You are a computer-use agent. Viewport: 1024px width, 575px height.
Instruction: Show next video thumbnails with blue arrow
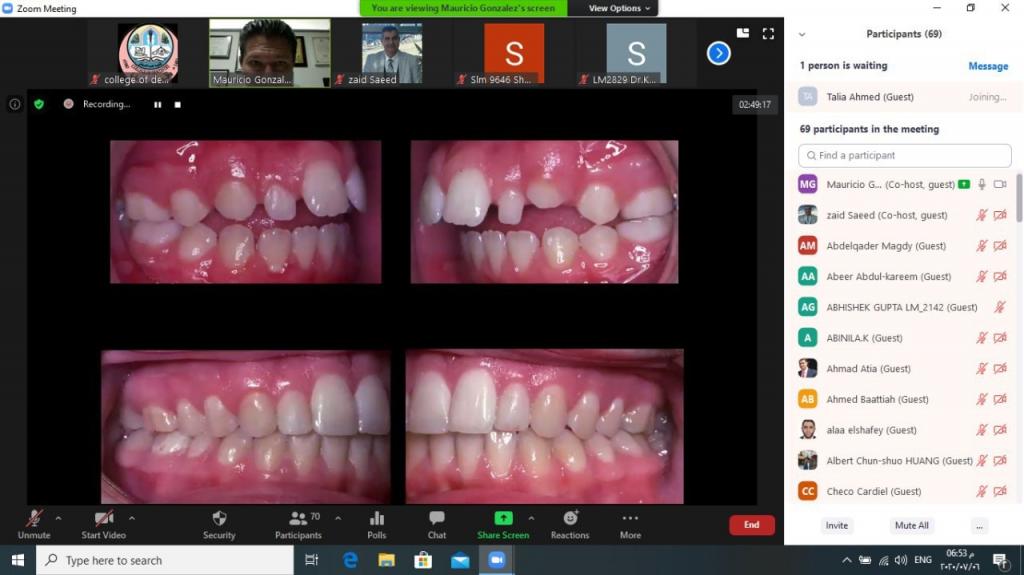coord(718,53)
